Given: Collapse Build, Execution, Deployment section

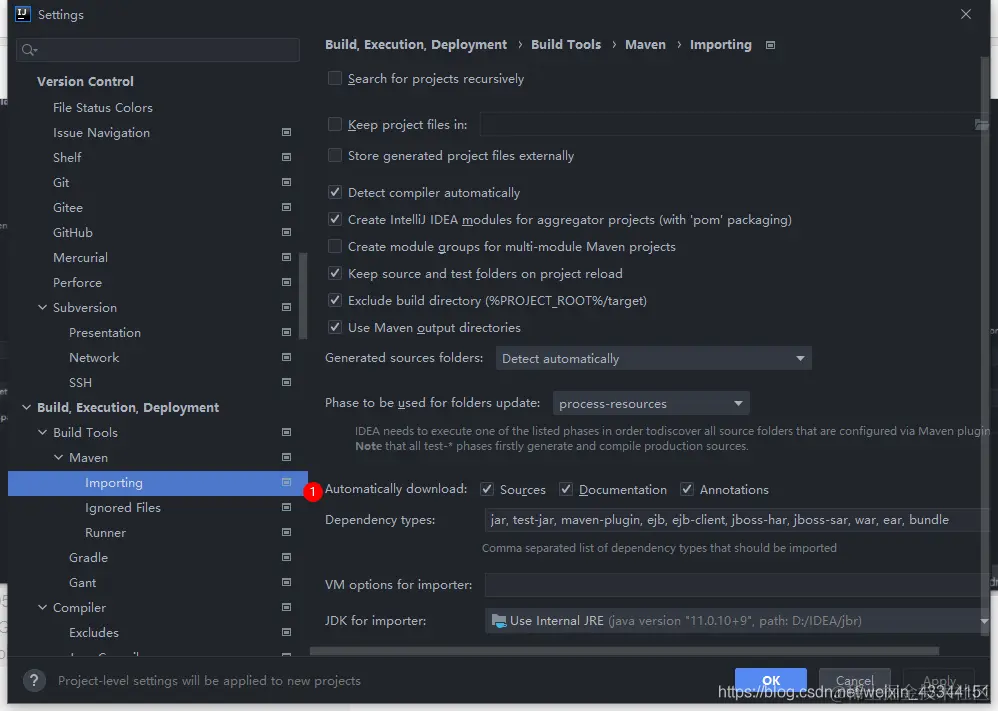Looking at the screenshot, I should click(27, 407).
